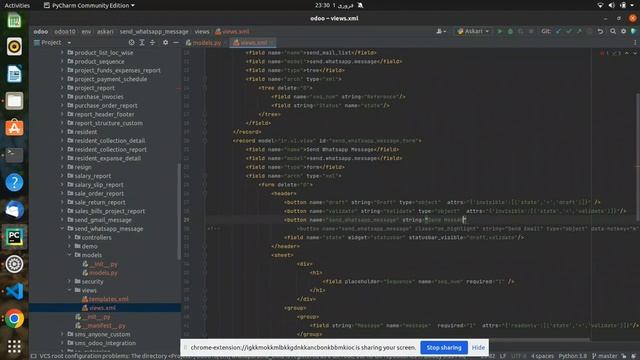Open PyCharm Community Edition app menu

coord(89,5)
